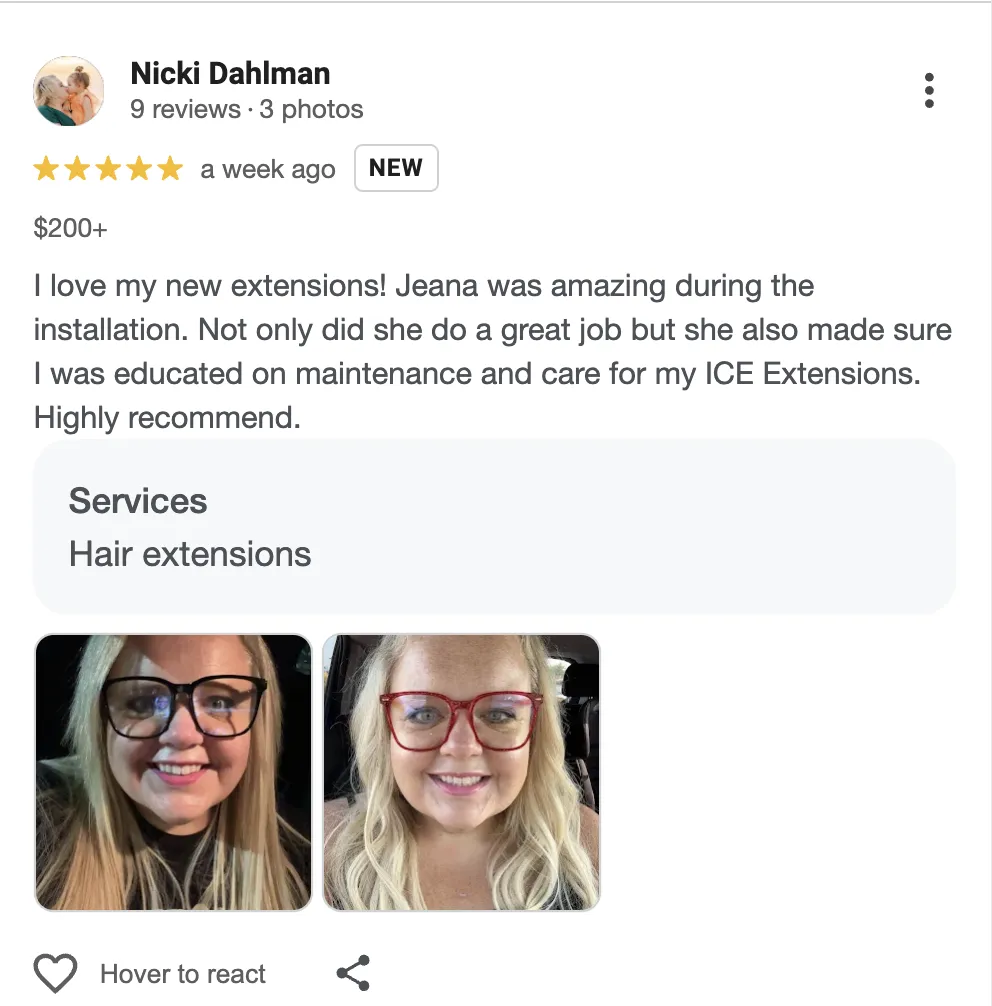Click the NEW badge
Image resolution: width=992 pixels, height=1006 pixels.
[396, 168]
